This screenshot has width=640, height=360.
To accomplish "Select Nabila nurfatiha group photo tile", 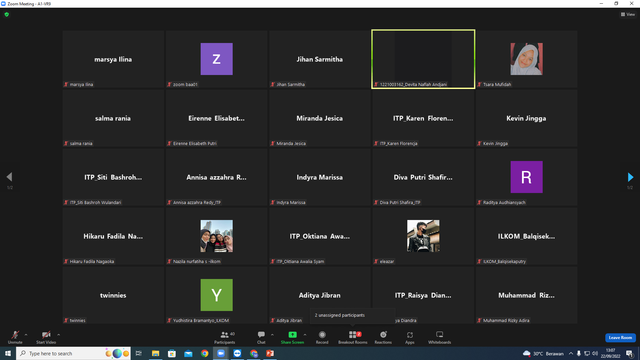I will (217, 236).
